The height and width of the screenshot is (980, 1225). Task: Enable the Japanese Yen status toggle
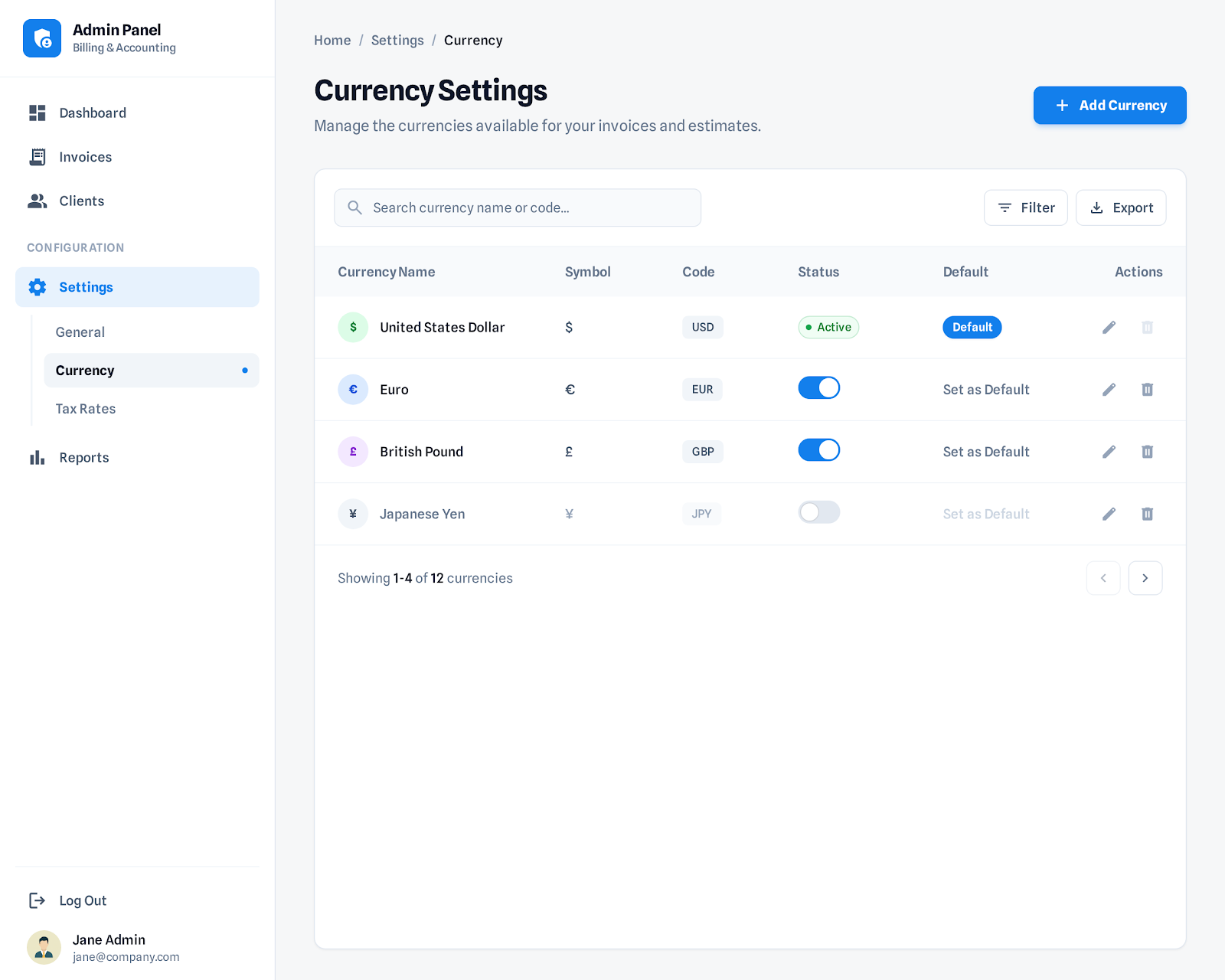818,512
